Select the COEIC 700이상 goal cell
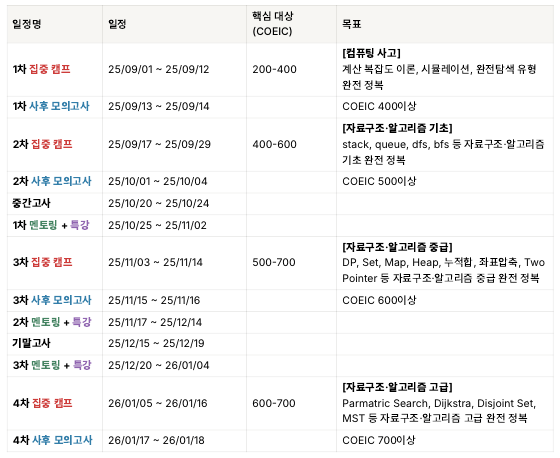560x458 pixels. [379, 440]
